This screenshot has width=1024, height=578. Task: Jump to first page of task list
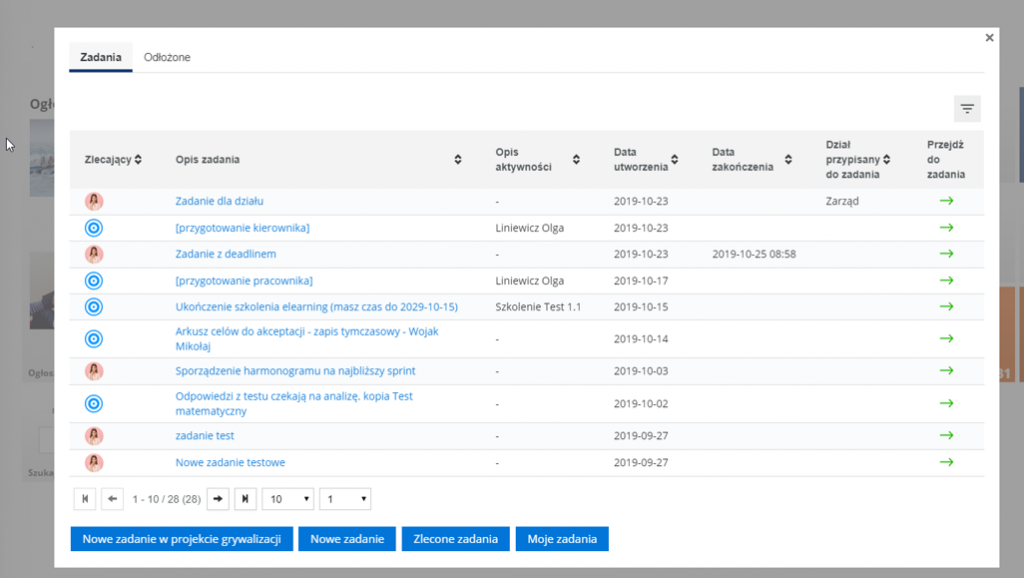point(85,499)
